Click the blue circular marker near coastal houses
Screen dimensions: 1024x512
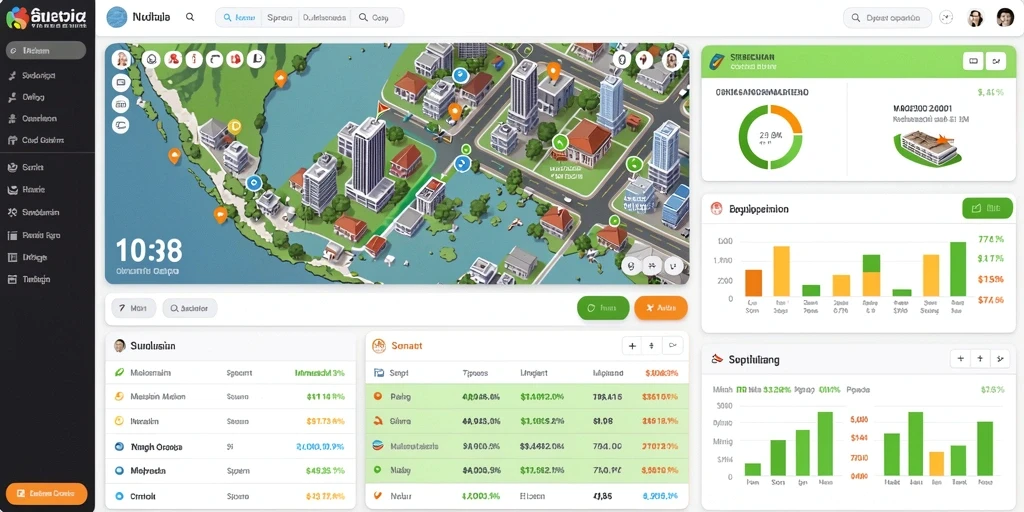click(x=253, y=182)
